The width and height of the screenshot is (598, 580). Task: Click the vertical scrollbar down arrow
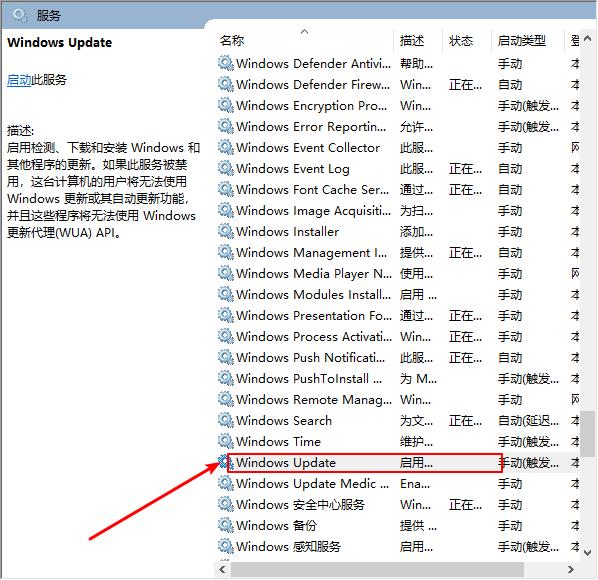[x=588, y=552]
